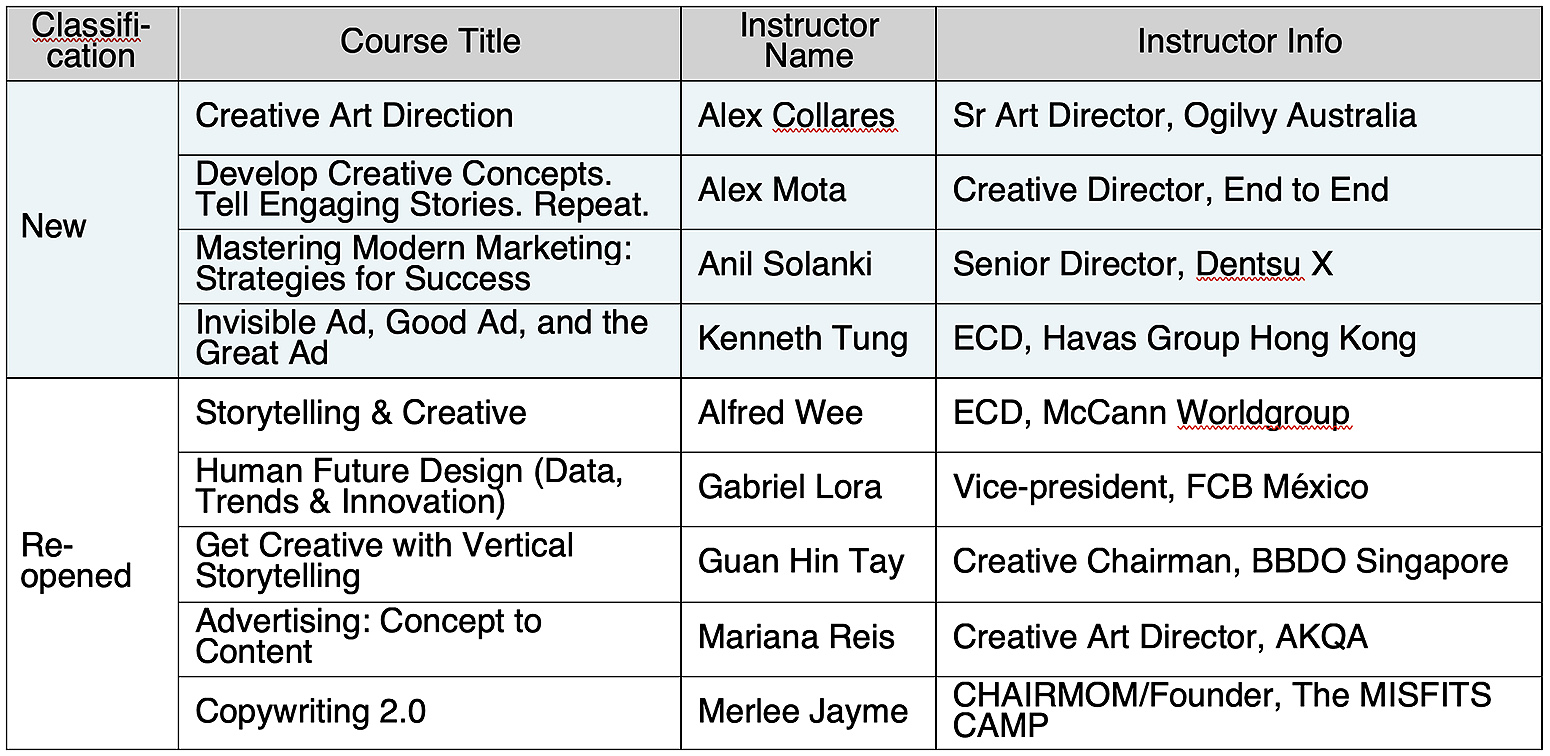Image resolution: width=1550 pixels, height=756 pixels.
Task: Click the Dentsu X info cell
Action: tap(1239, 266)
